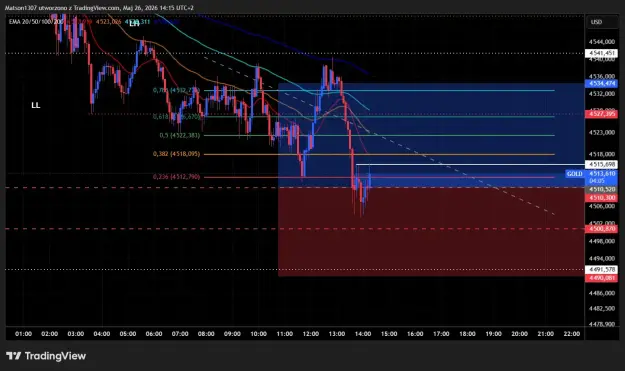Click the 18:00 time axis label
Viewport: 625px width, 371px height.
467,334
